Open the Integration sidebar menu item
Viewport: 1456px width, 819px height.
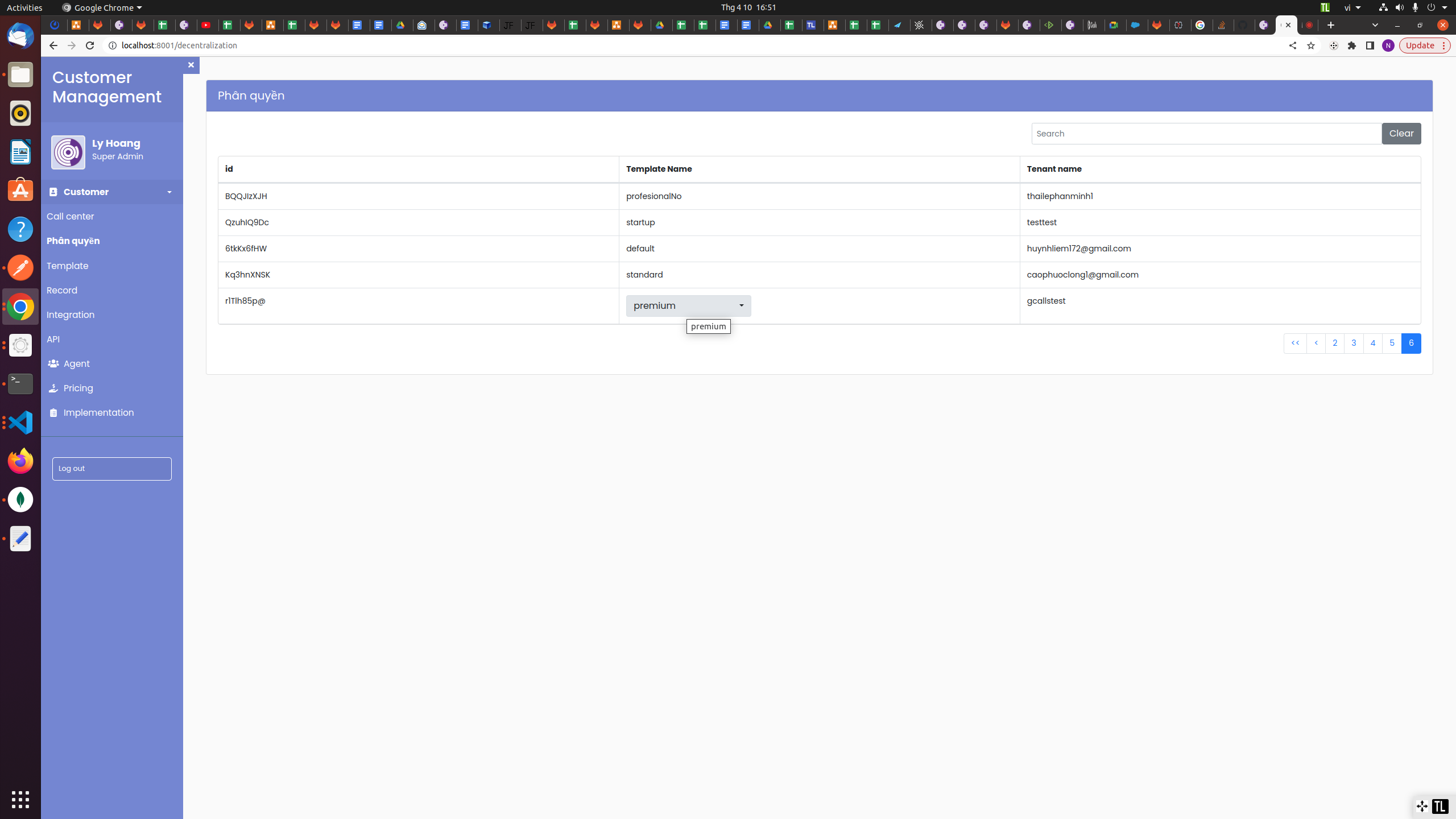[x=70, y=315]
